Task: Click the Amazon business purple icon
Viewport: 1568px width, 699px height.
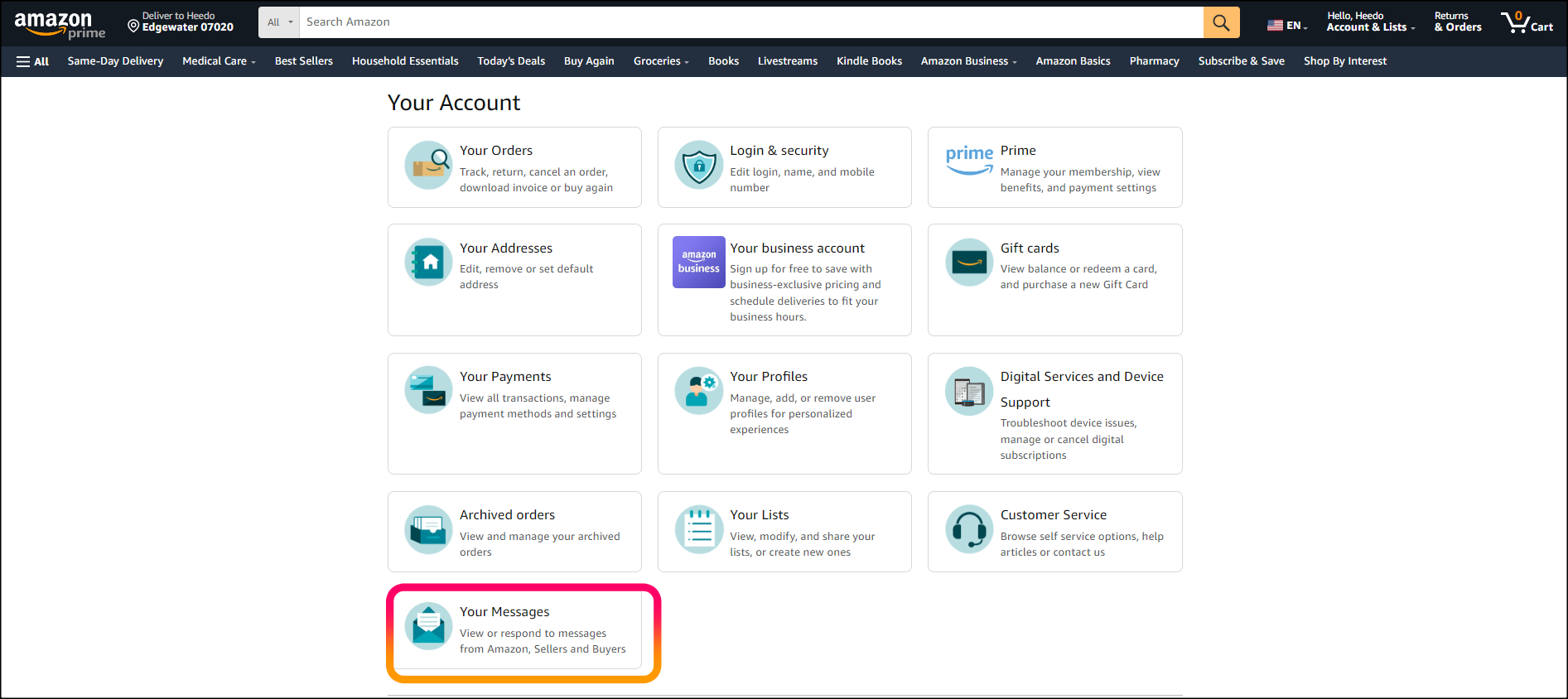Action: pyautogui.click(x=698, y=262)
